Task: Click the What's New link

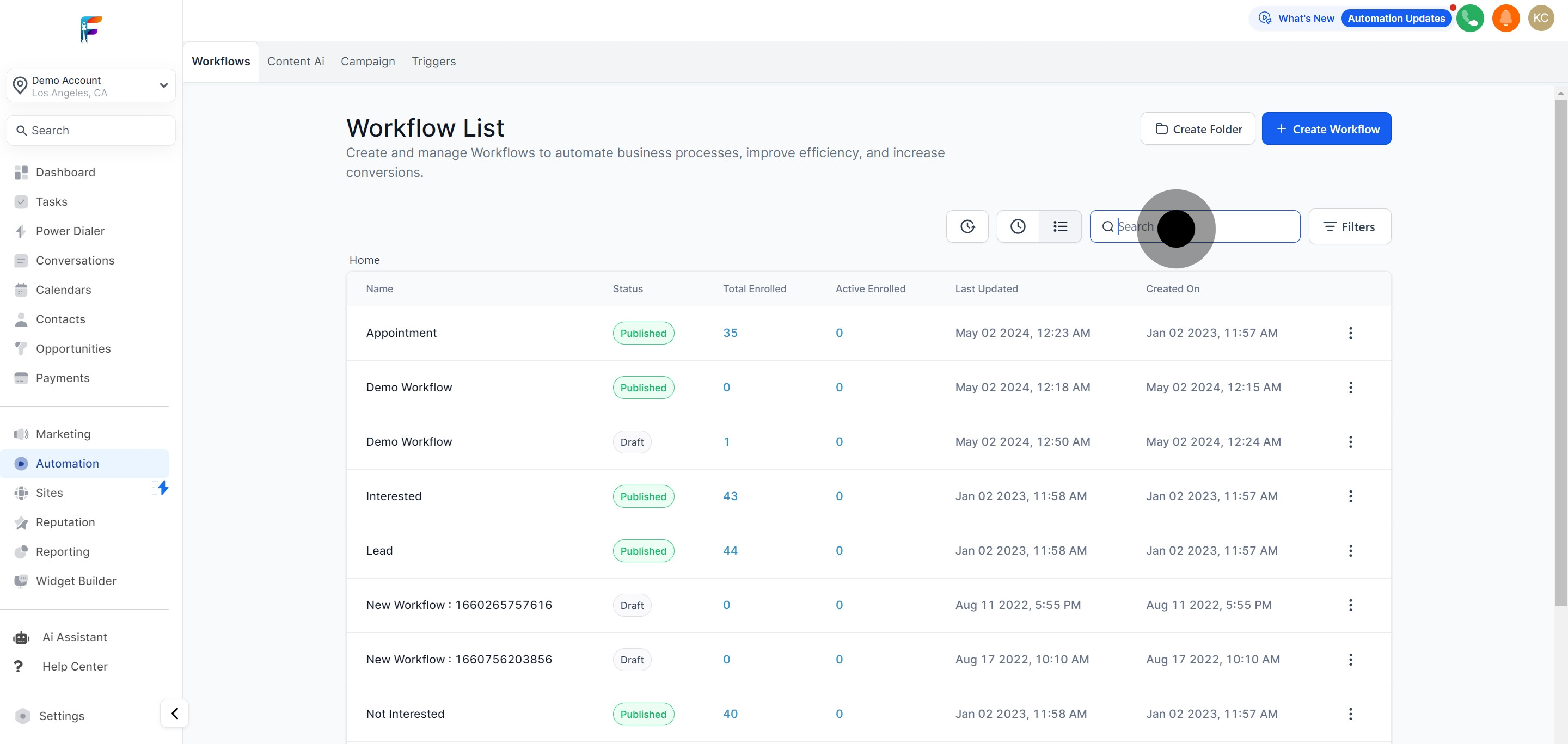Action: [x=1306, y=19]
